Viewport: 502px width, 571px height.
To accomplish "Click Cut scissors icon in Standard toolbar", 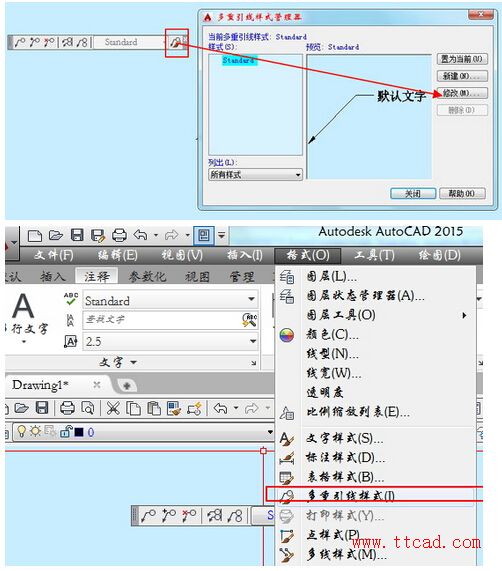I will 113,408.
